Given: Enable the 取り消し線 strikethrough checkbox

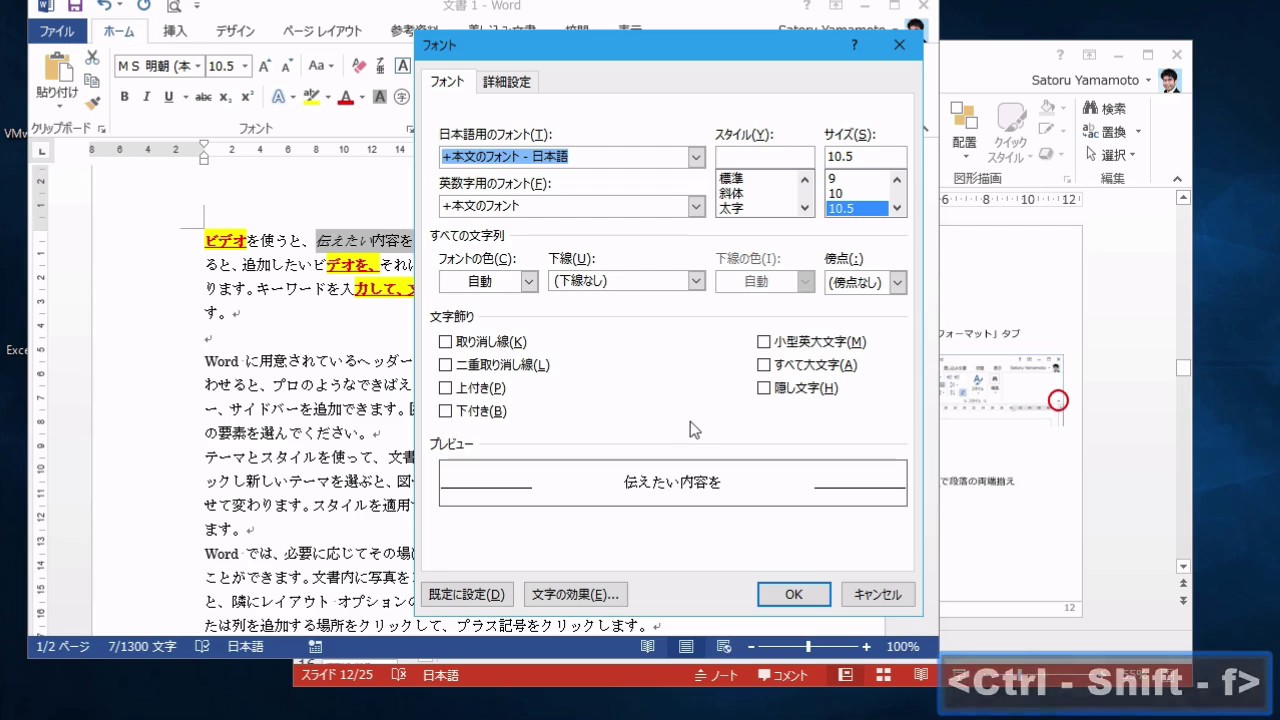Looking at the screenshot, I should (445, 342).
